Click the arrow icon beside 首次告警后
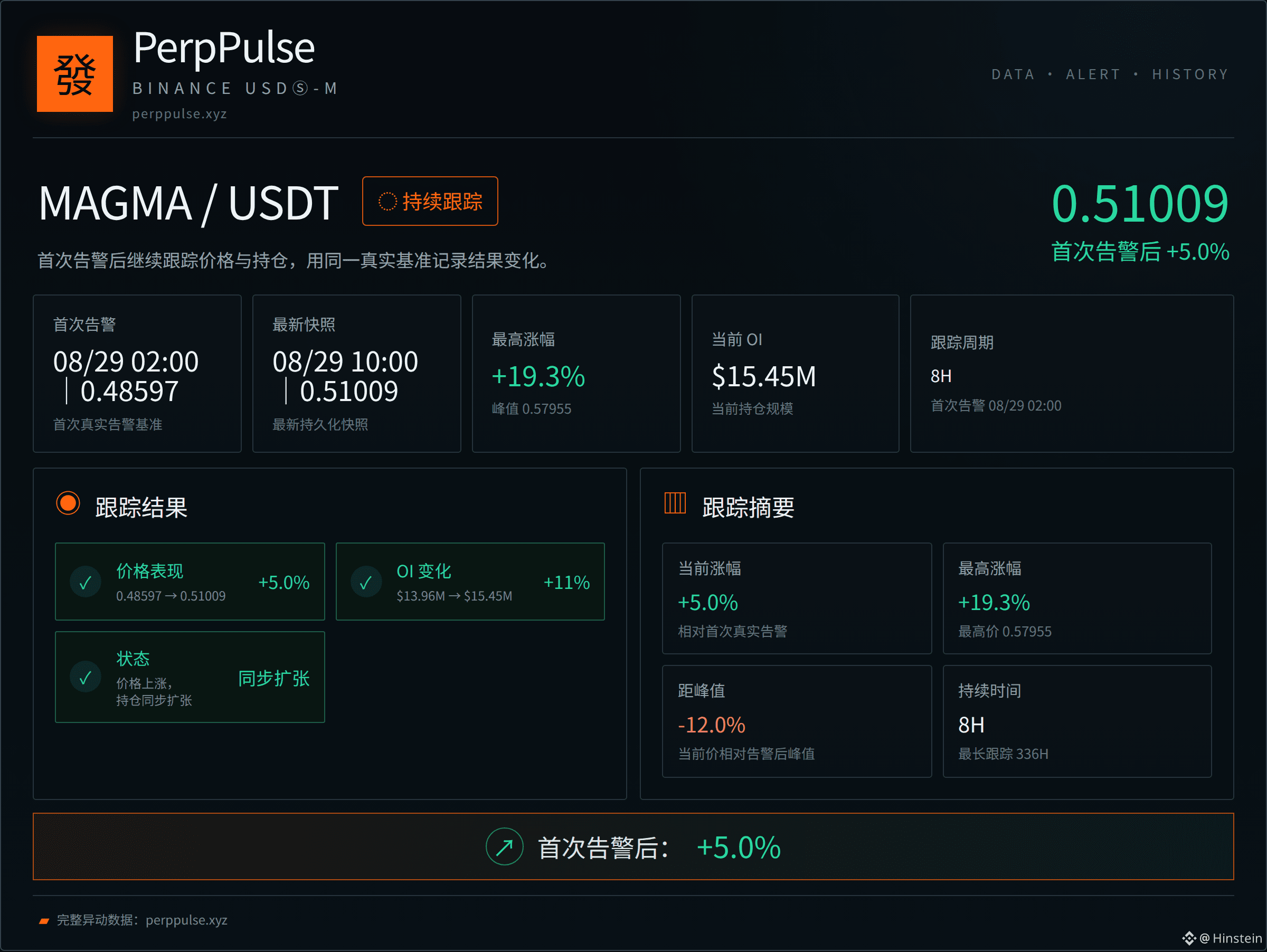Viewport: 1267px width, 952px height. (x=504, y=846)
